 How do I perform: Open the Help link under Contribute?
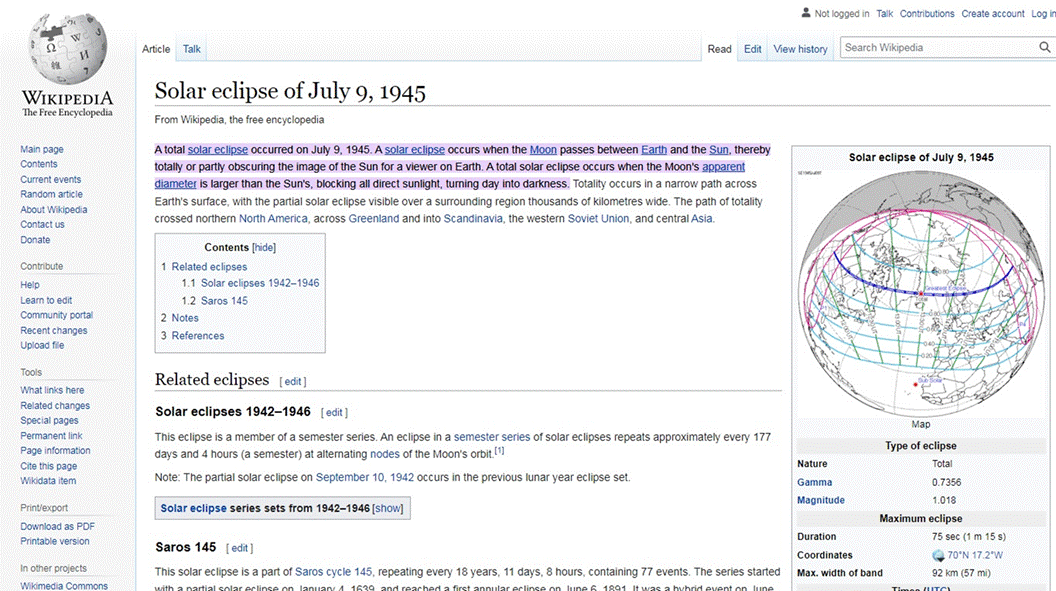[x=30, y=285]
